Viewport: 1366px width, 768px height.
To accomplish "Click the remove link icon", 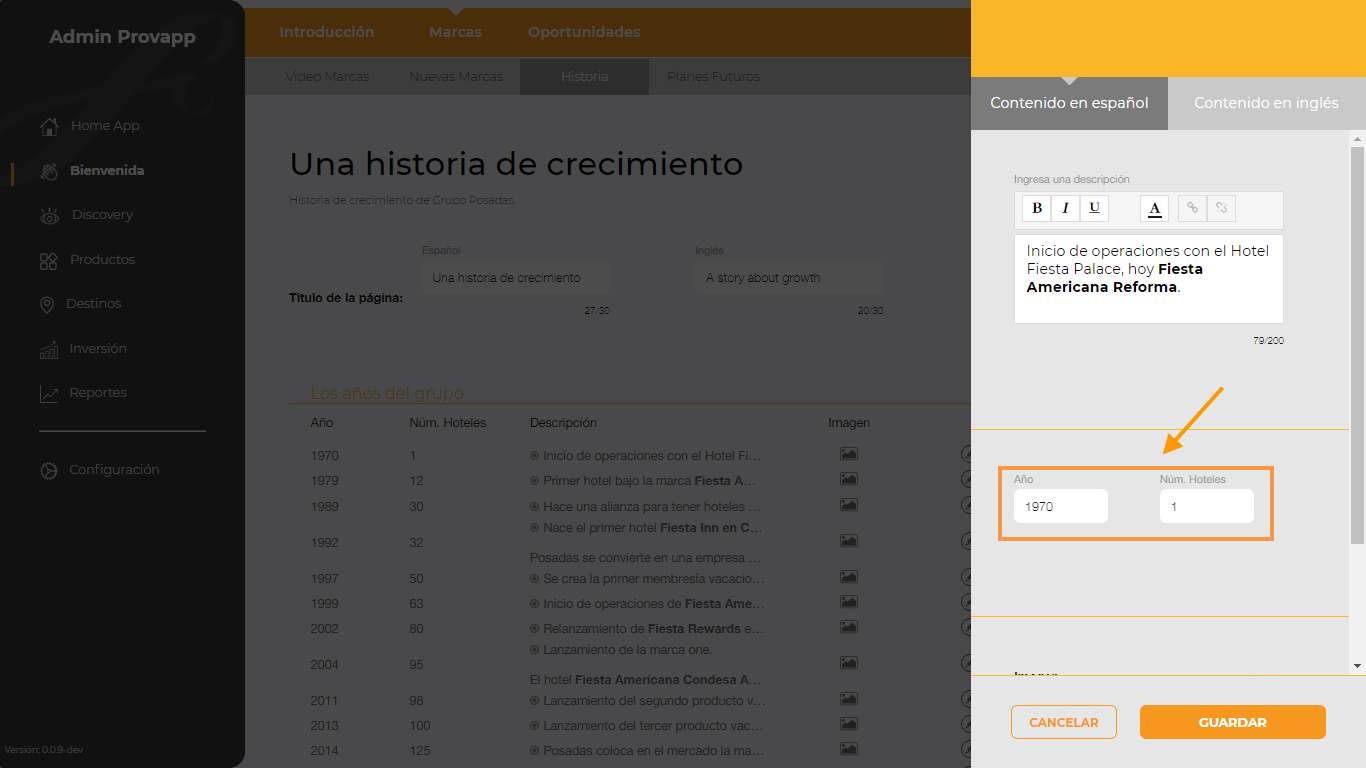I will coord(1221,208).
